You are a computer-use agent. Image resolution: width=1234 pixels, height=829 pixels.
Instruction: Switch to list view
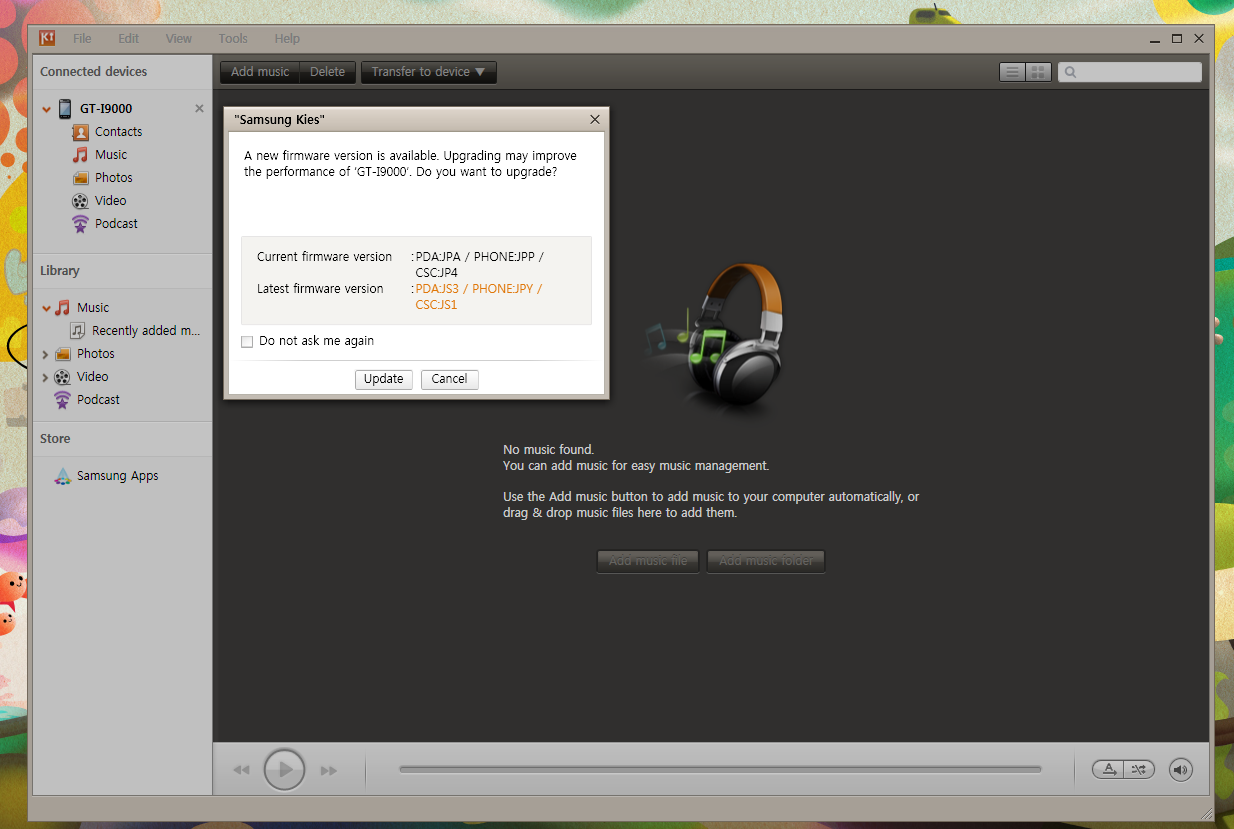pyautogui.click(x=1012, y=72)
